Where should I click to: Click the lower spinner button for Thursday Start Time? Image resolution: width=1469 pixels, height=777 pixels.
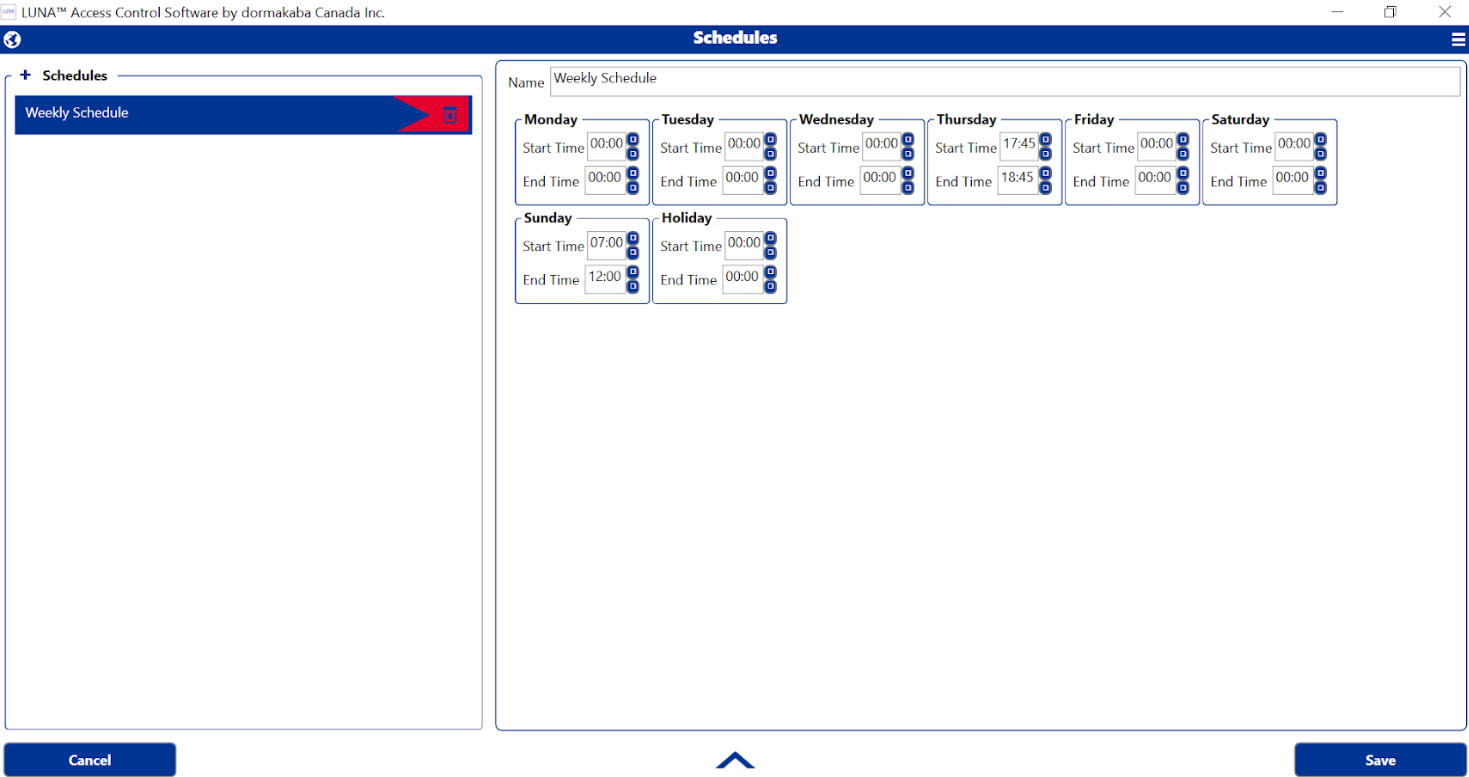point(1046,154)
